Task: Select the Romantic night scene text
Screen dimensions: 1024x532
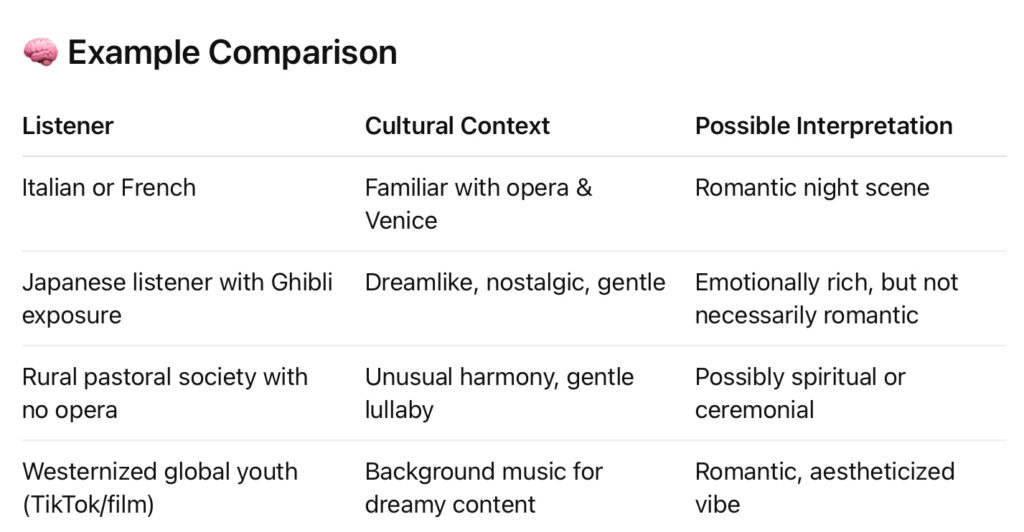Action: click(812, 188)
